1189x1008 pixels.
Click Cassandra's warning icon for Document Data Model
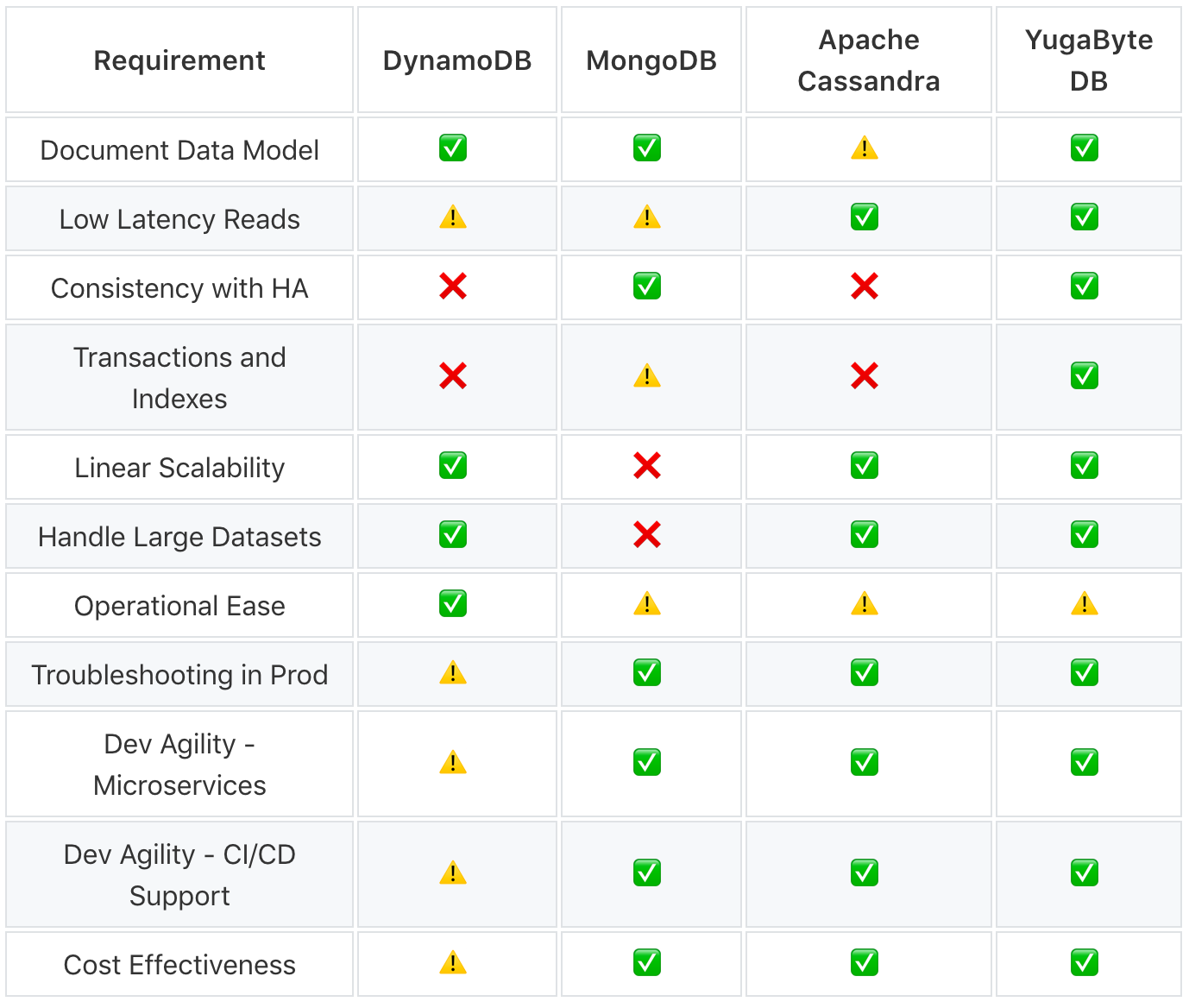865,148
